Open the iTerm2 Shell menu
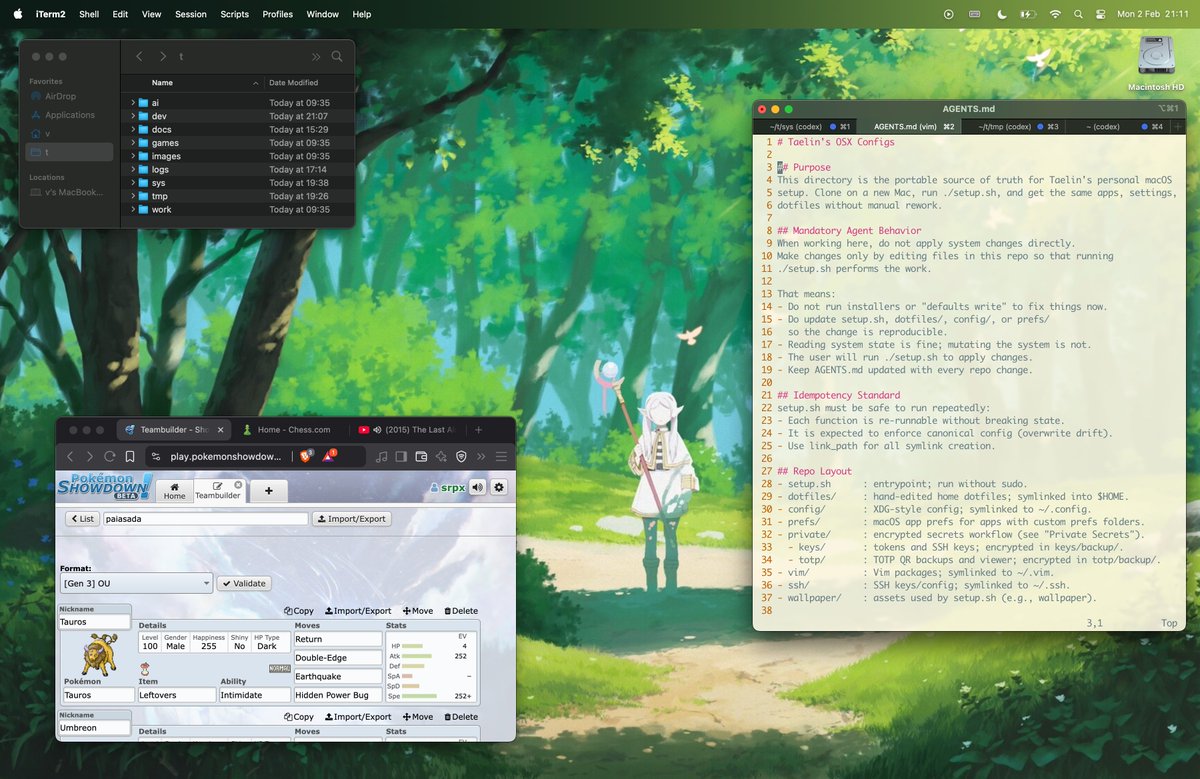The width and height of the screenshot is (1200, 779). pyautogui.click(x=89, y=14)
